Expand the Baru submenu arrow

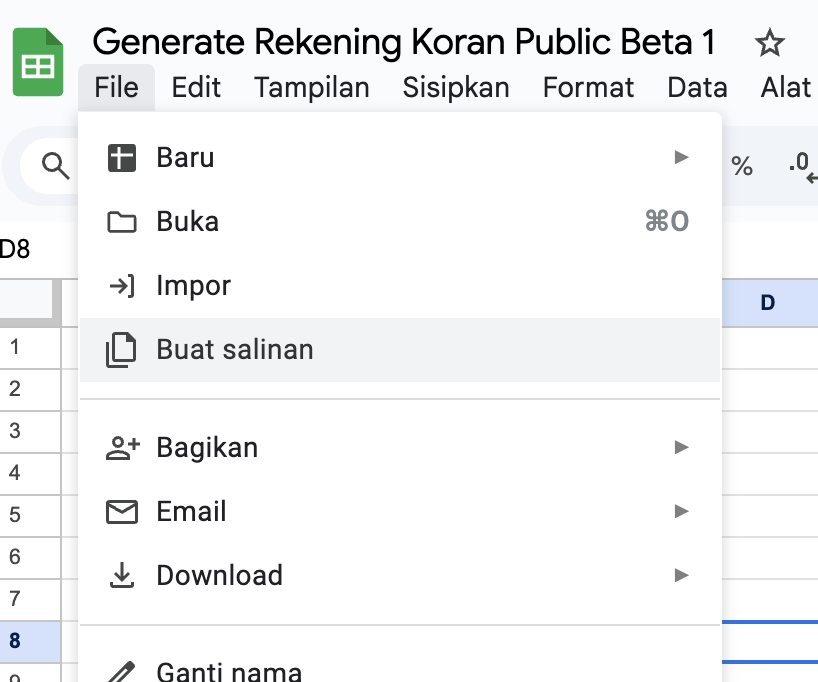681,157
